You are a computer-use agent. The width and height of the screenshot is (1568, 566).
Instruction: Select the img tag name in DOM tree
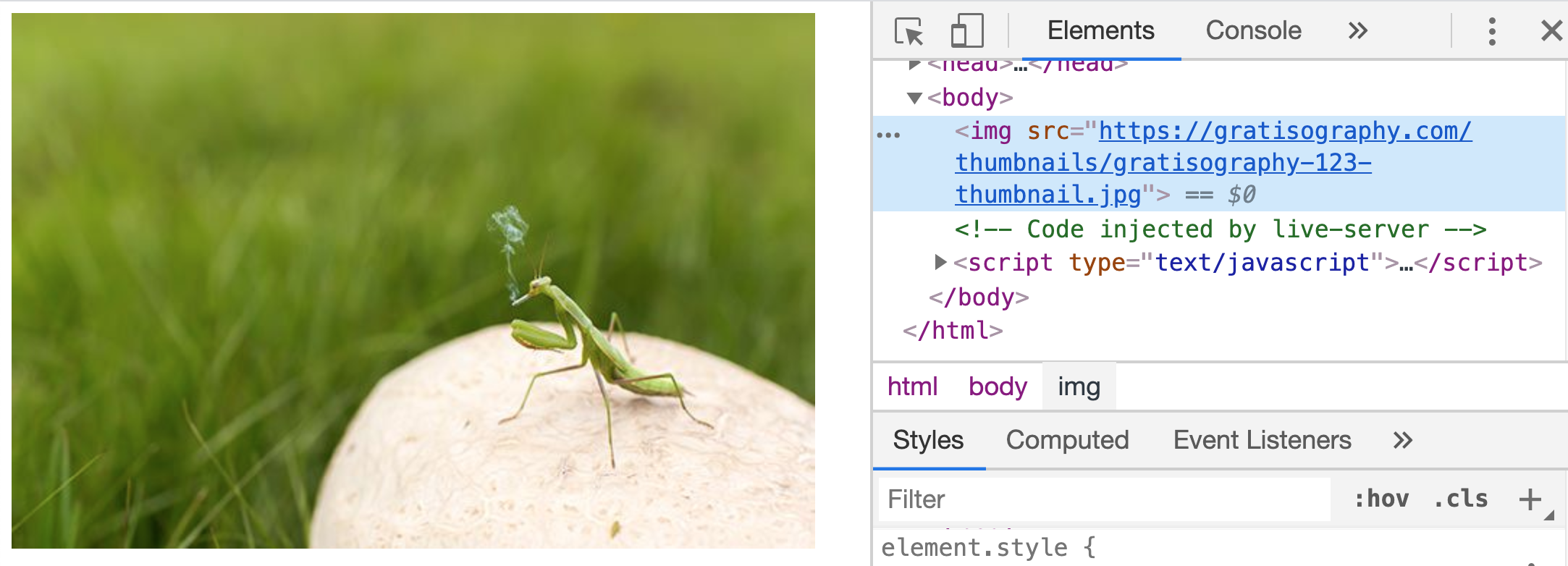click(990, 131)
